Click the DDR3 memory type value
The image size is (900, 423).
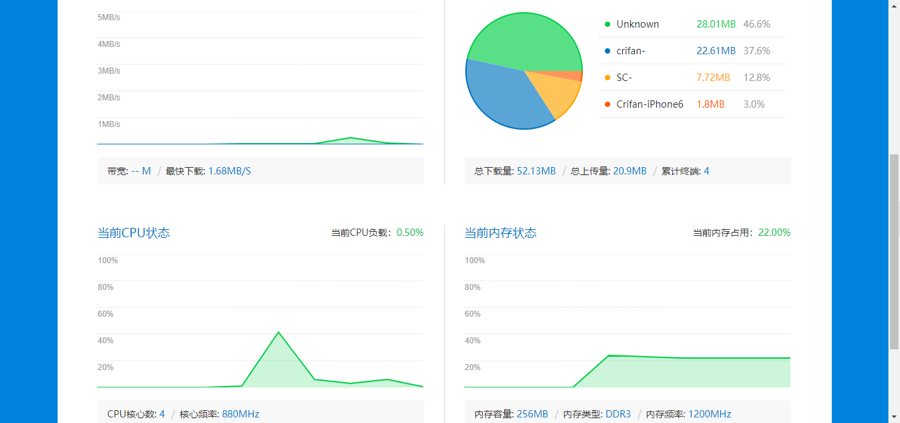point(618,414)
